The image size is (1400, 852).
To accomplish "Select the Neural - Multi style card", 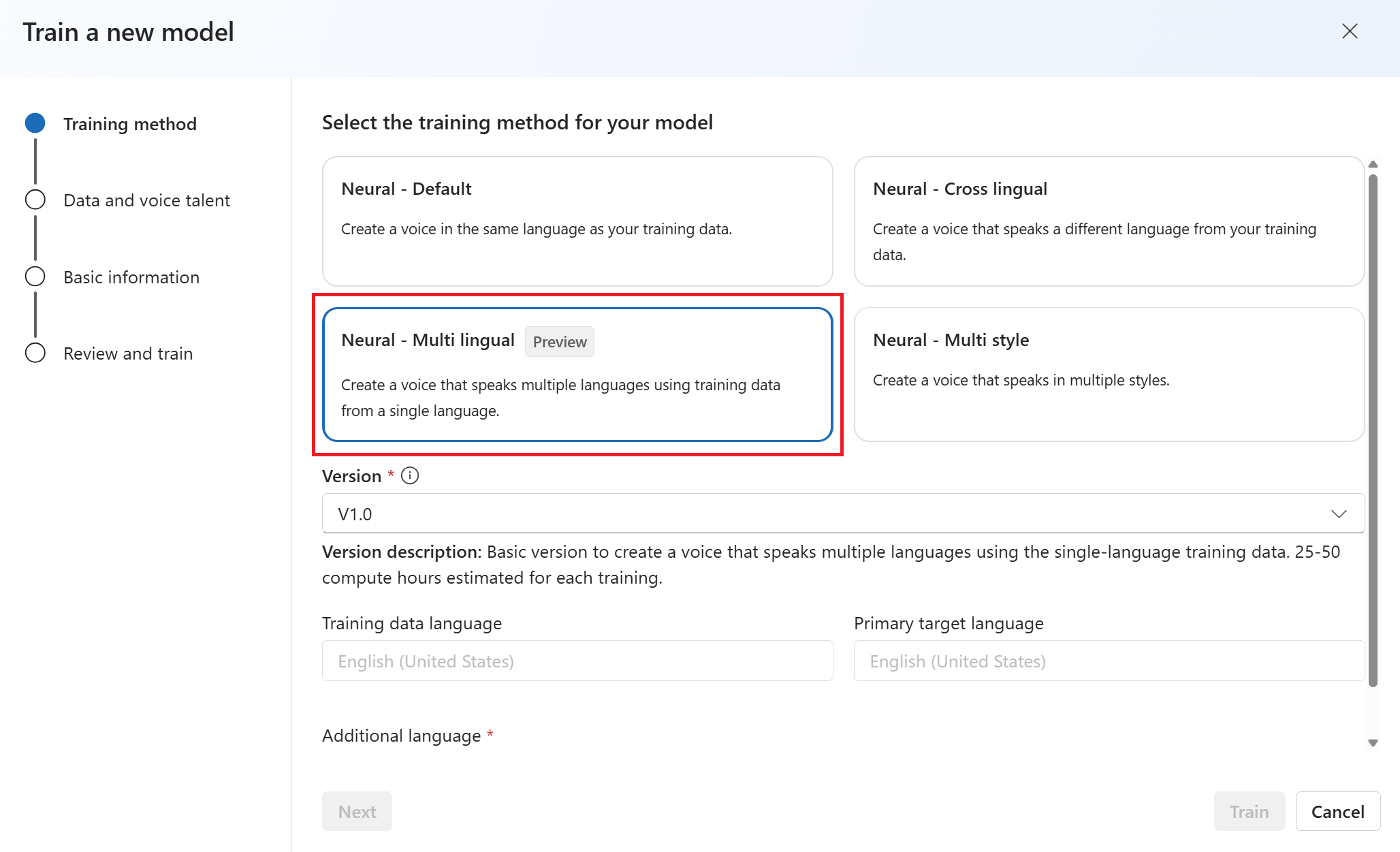I will click(x=1109, y=374).
